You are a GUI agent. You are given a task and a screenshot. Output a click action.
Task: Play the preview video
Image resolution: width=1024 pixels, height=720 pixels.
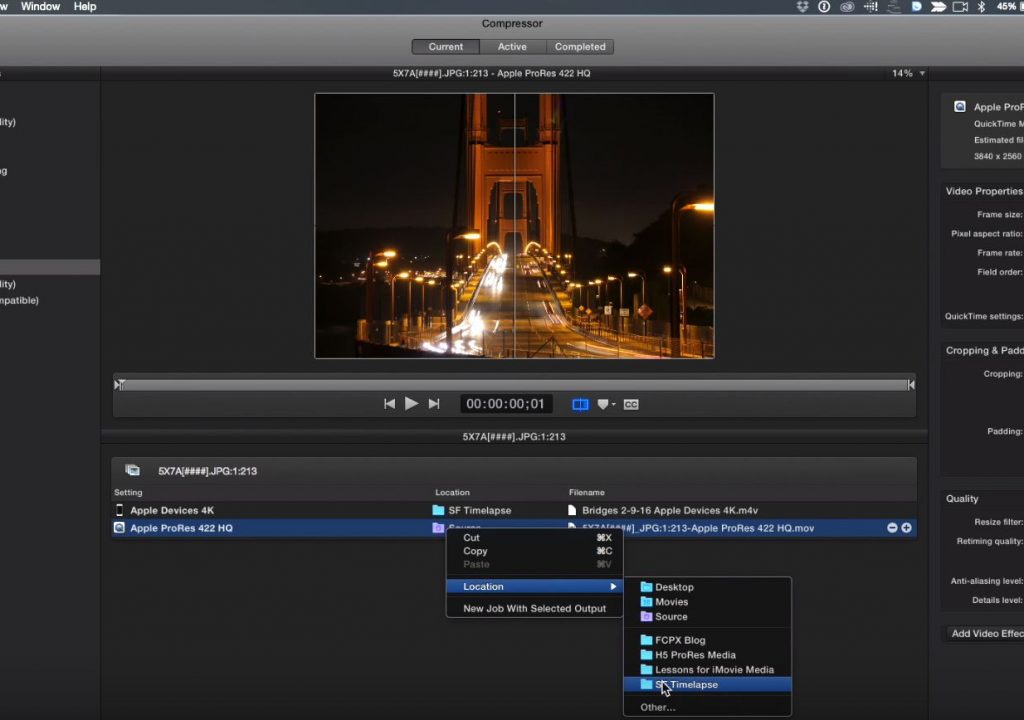[x=411, y=404]
